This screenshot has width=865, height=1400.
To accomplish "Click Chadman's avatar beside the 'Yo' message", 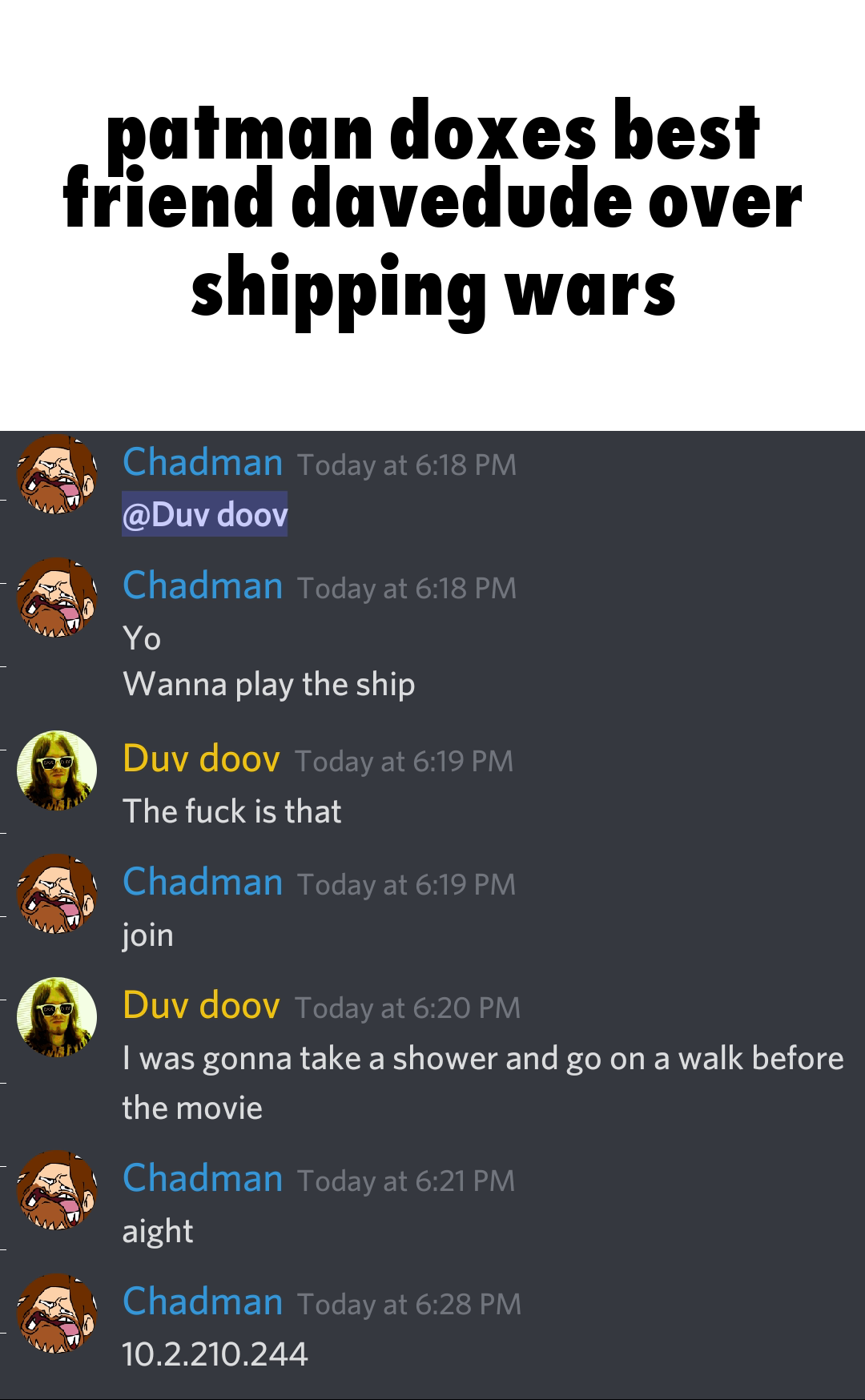I will tap(57, 597).
